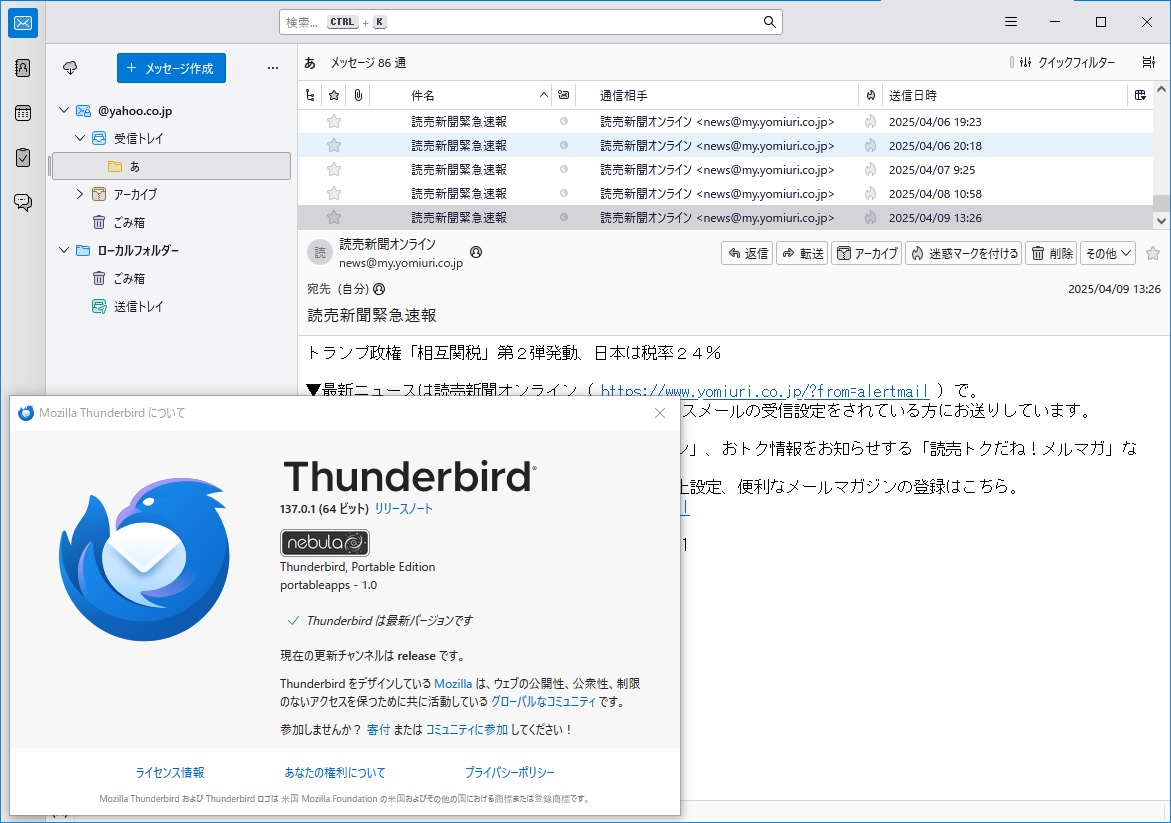
Task: Collapse the 受信トレイ folder
Action: (80, 138)
